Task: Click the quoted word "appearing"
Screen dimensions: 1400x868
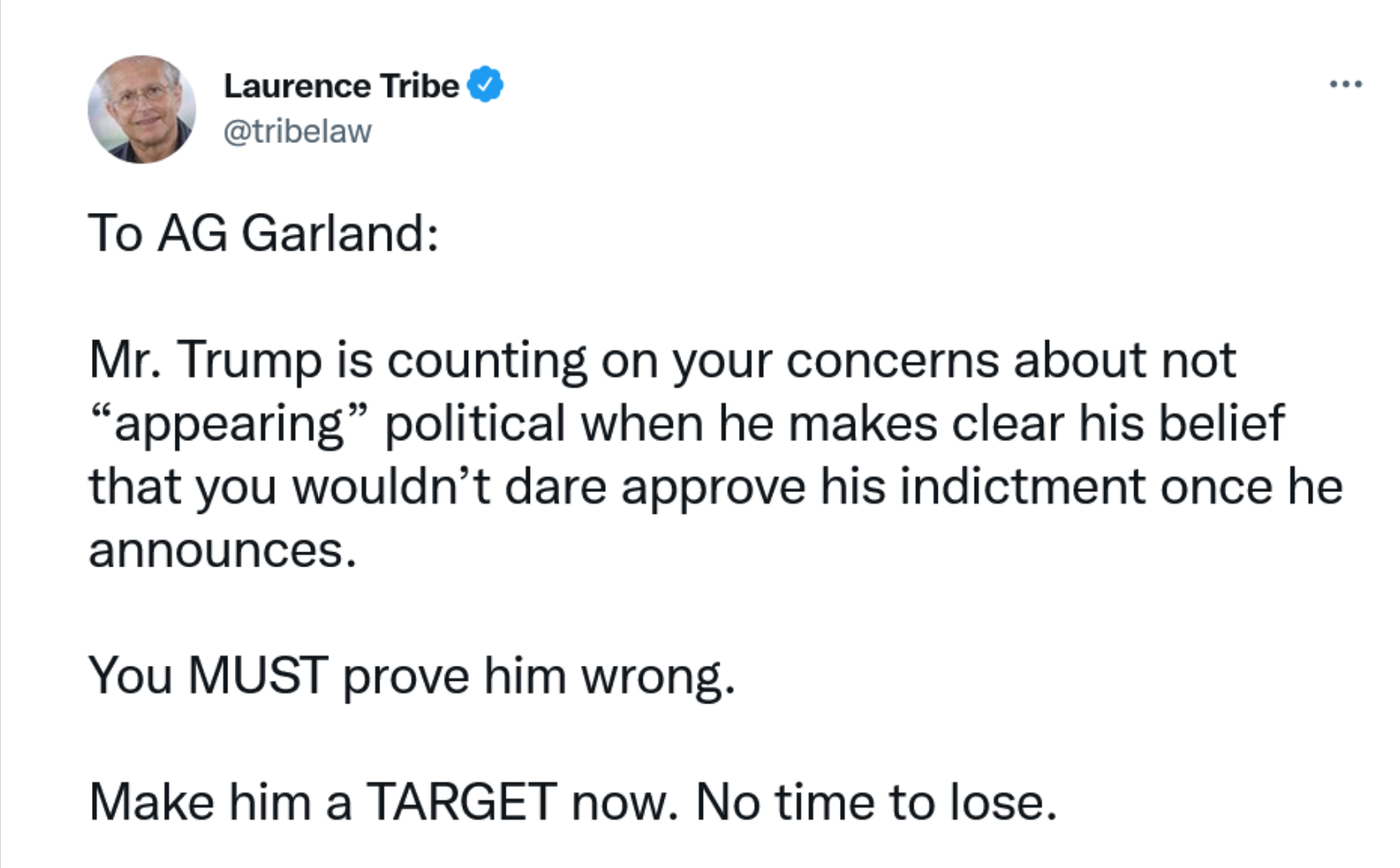Action: point(228,424)
